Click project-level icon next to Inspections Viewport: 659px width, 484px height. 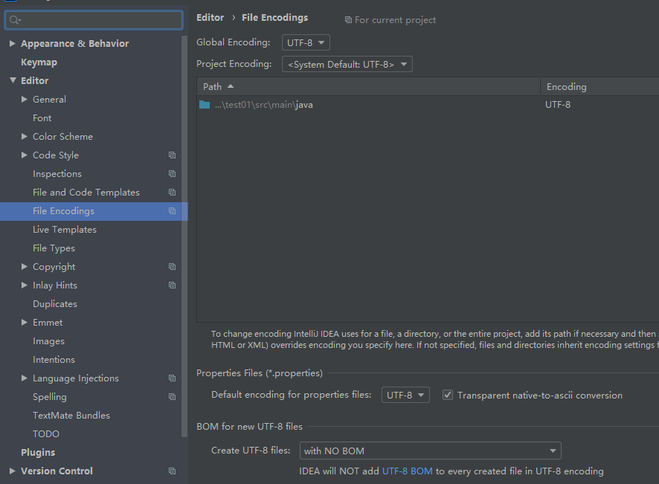pyautogui.click(x=172, y=174)
